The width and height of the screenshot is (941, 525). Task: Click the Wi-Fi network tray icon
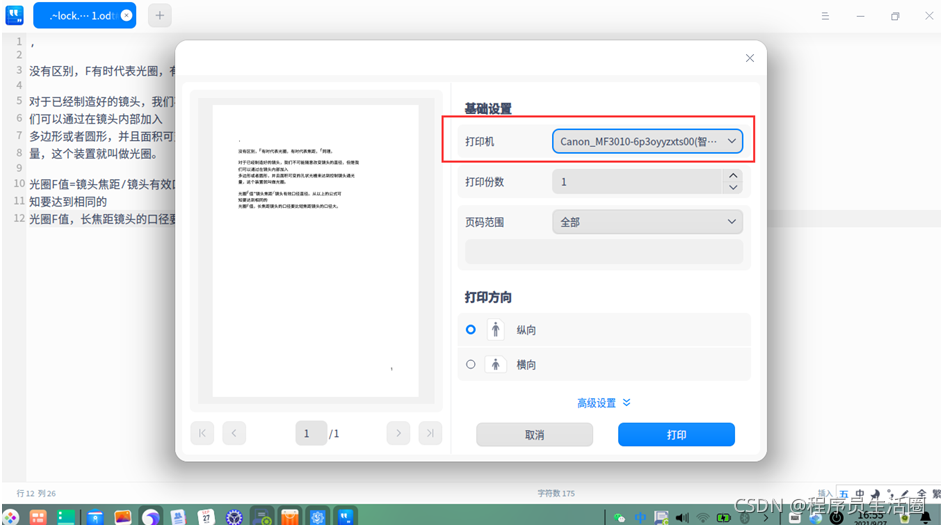point(703,517)
